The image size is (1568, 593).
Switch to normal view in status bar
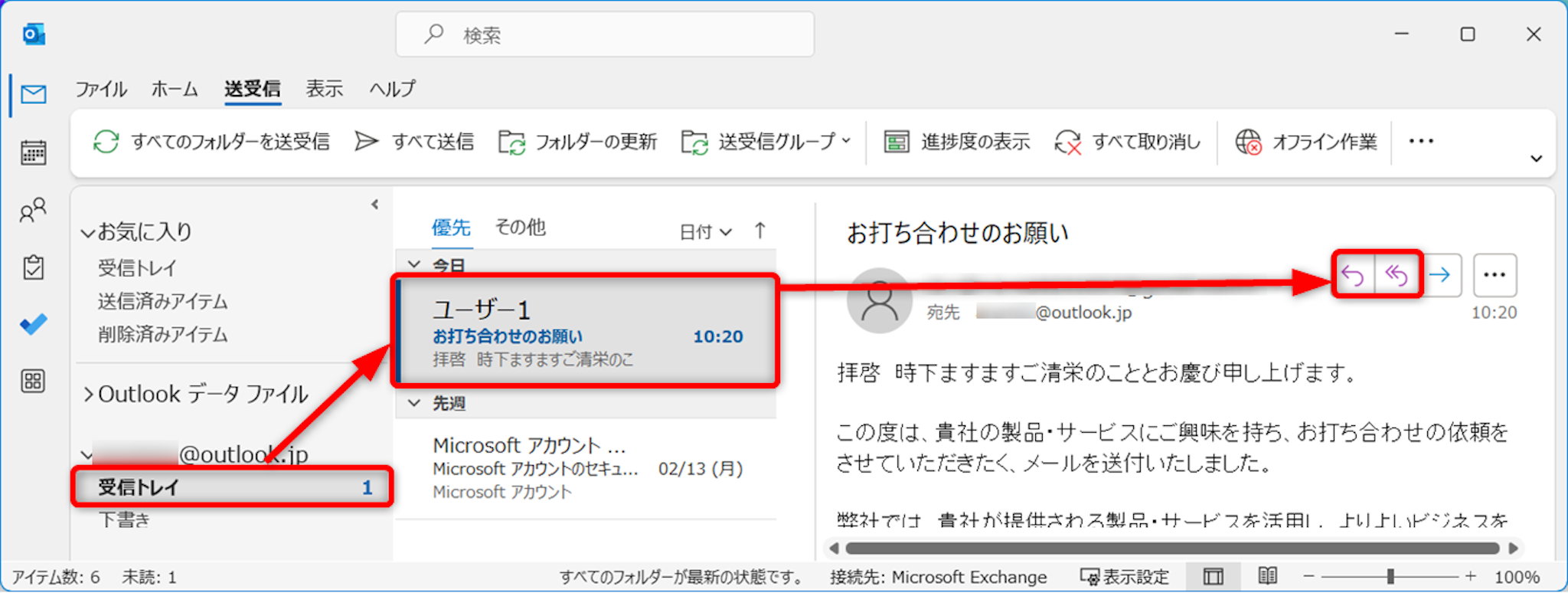point(1214,576)
